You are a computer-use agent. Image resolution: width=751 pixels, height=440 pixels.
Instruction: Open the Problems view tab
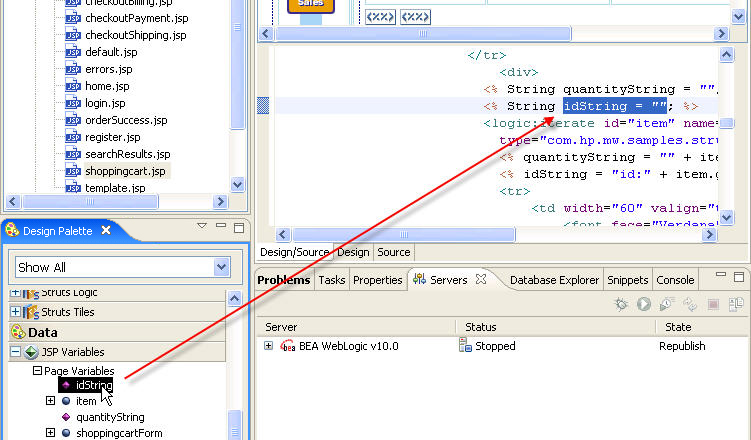[x=284, y=280]
